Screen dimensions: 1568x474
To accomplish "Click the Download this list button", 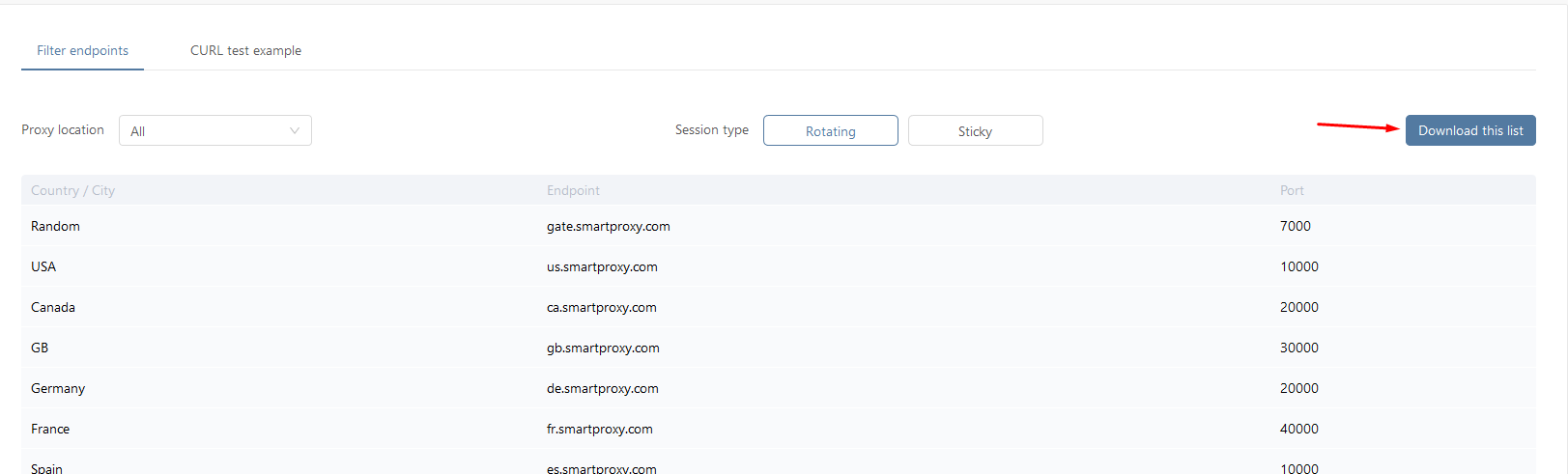I will [x=1470, y=130].
